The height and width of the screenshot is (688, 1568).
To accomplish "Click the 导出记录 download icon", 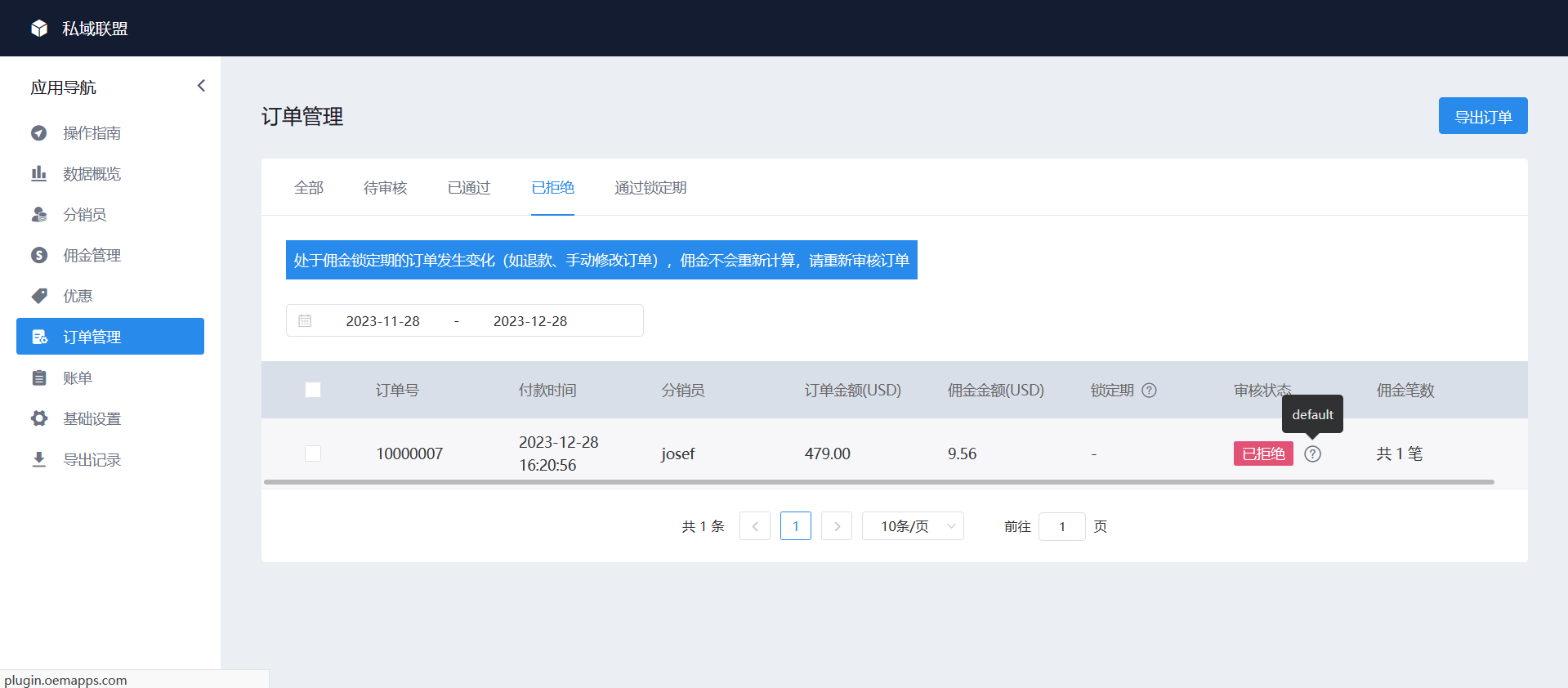I will (39, 459).
